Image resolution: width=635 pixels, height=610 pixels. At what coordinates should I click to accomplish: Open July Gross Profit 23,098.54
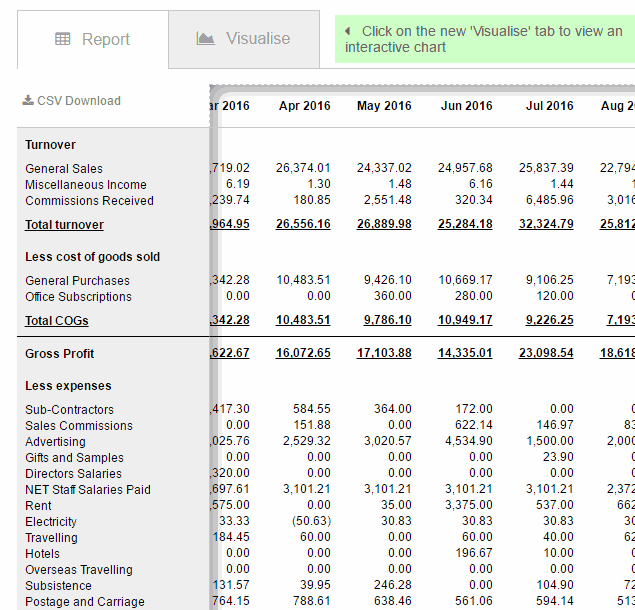point(546,353)
